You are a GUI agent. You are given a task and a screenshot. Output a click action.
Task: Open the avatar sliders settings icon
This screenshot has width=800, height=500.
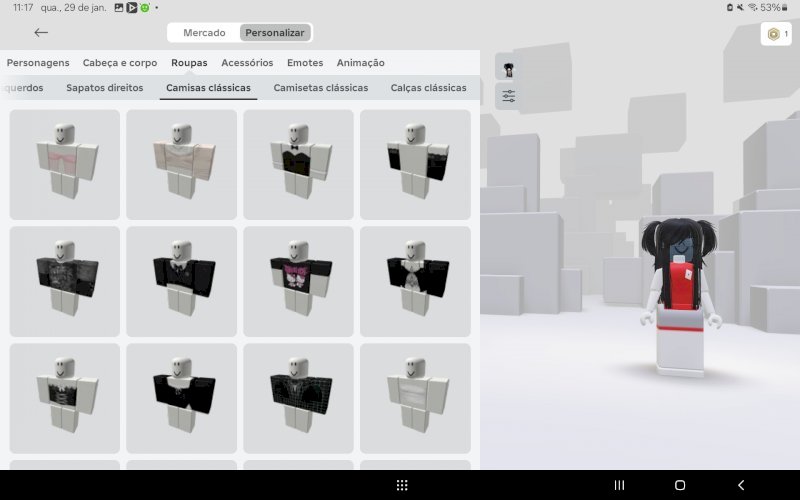point(508,96)
